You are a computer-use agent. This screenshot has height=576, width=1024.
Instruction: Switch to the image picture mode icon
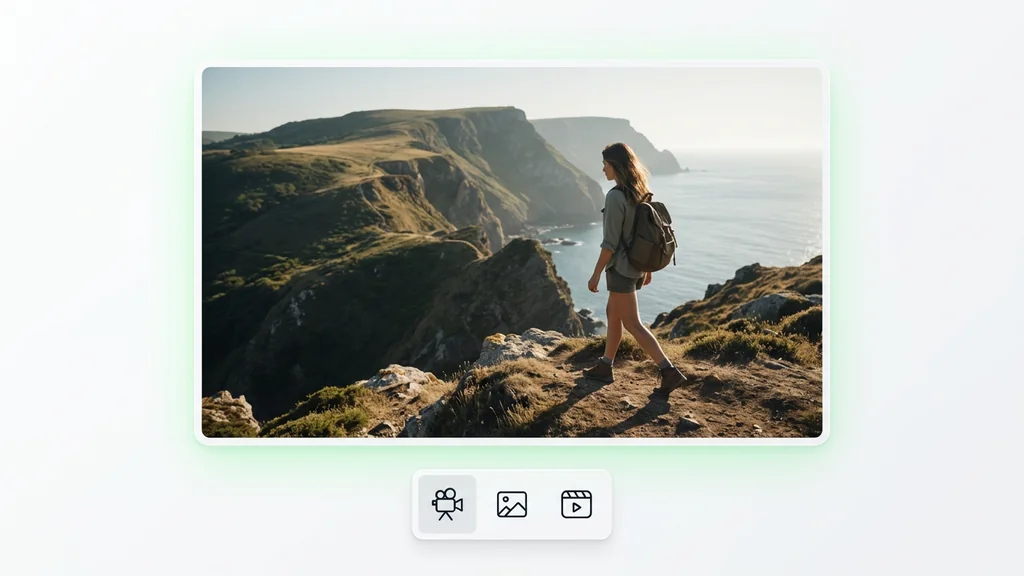(512, 504)
